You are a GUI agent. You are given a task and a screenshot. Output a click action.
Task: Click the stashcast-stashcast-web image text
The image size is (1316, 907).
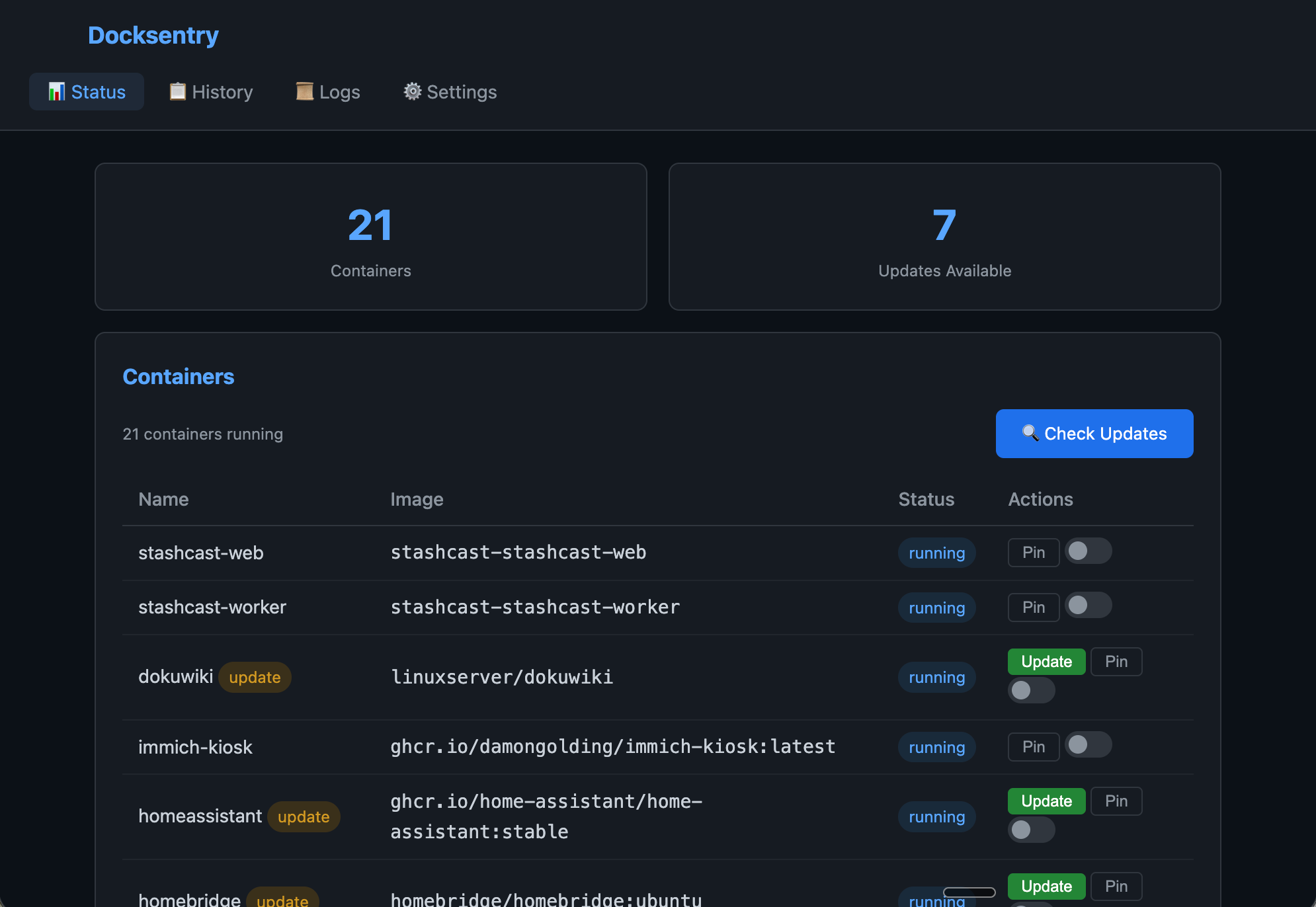point(518,552)
